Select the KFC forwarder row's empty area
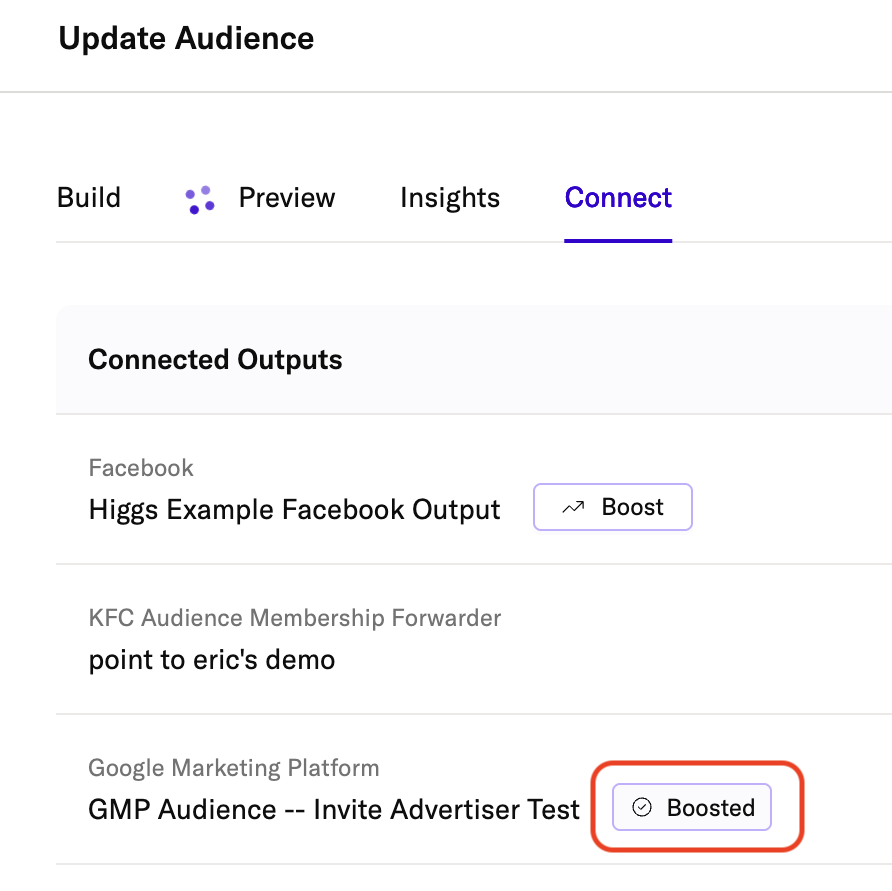 (x=700, y=640)
